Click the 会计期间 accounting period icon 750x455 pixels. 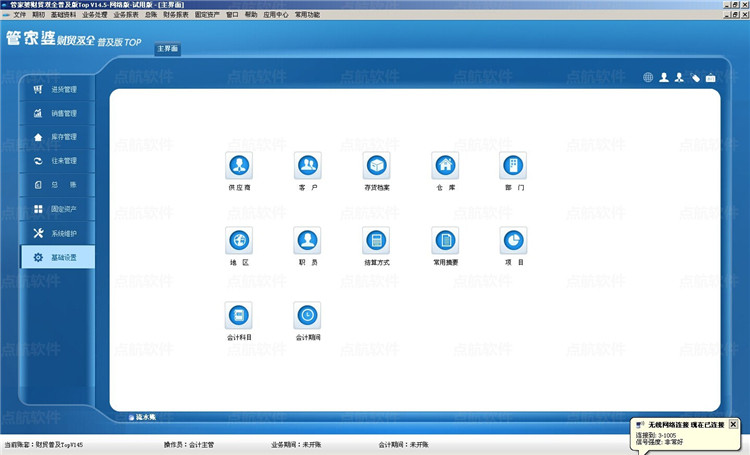(307, 315)
